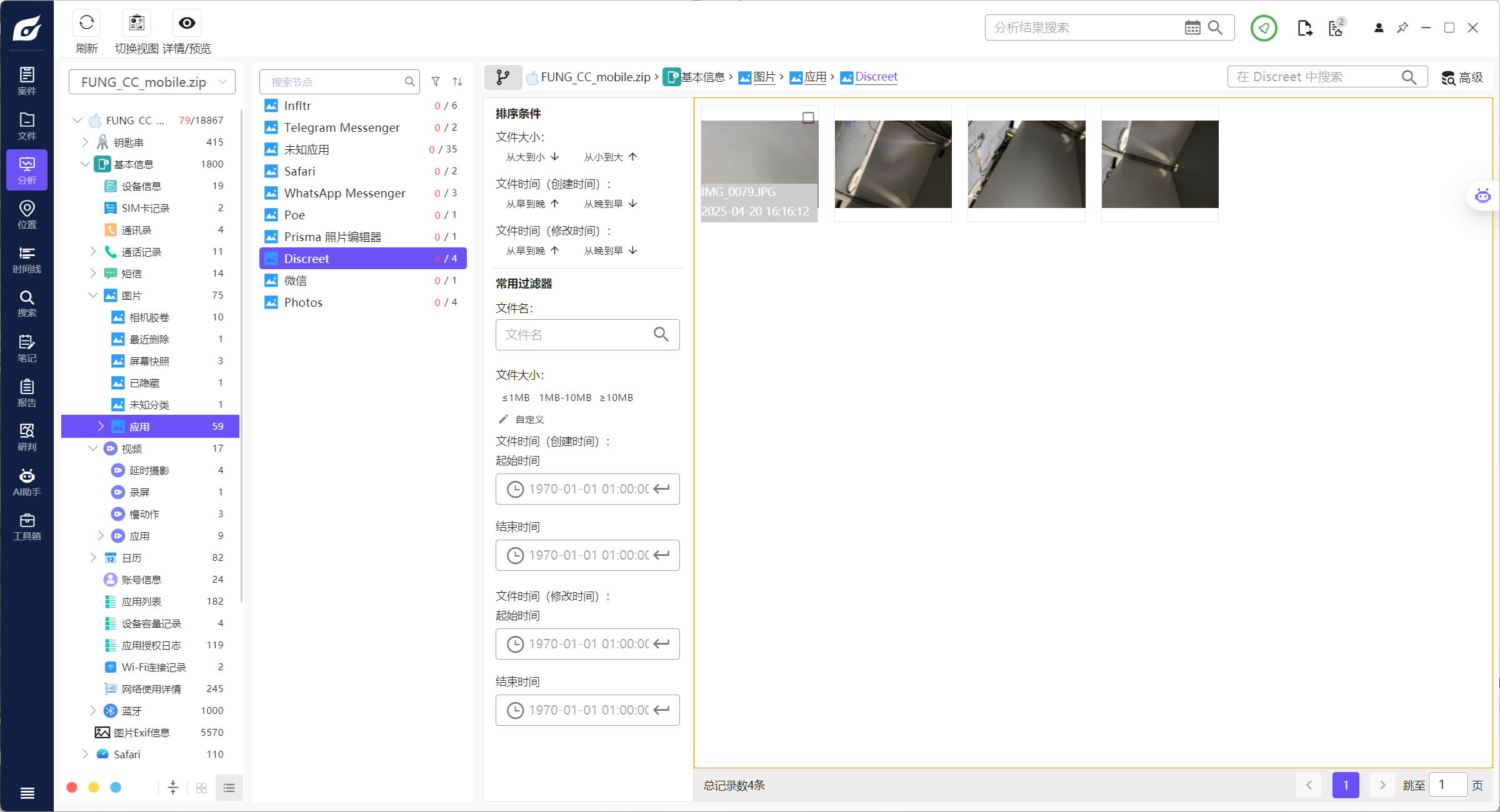Click the filter funnel icon above node list
The image size is (1500, 812).
coord(436,82)
